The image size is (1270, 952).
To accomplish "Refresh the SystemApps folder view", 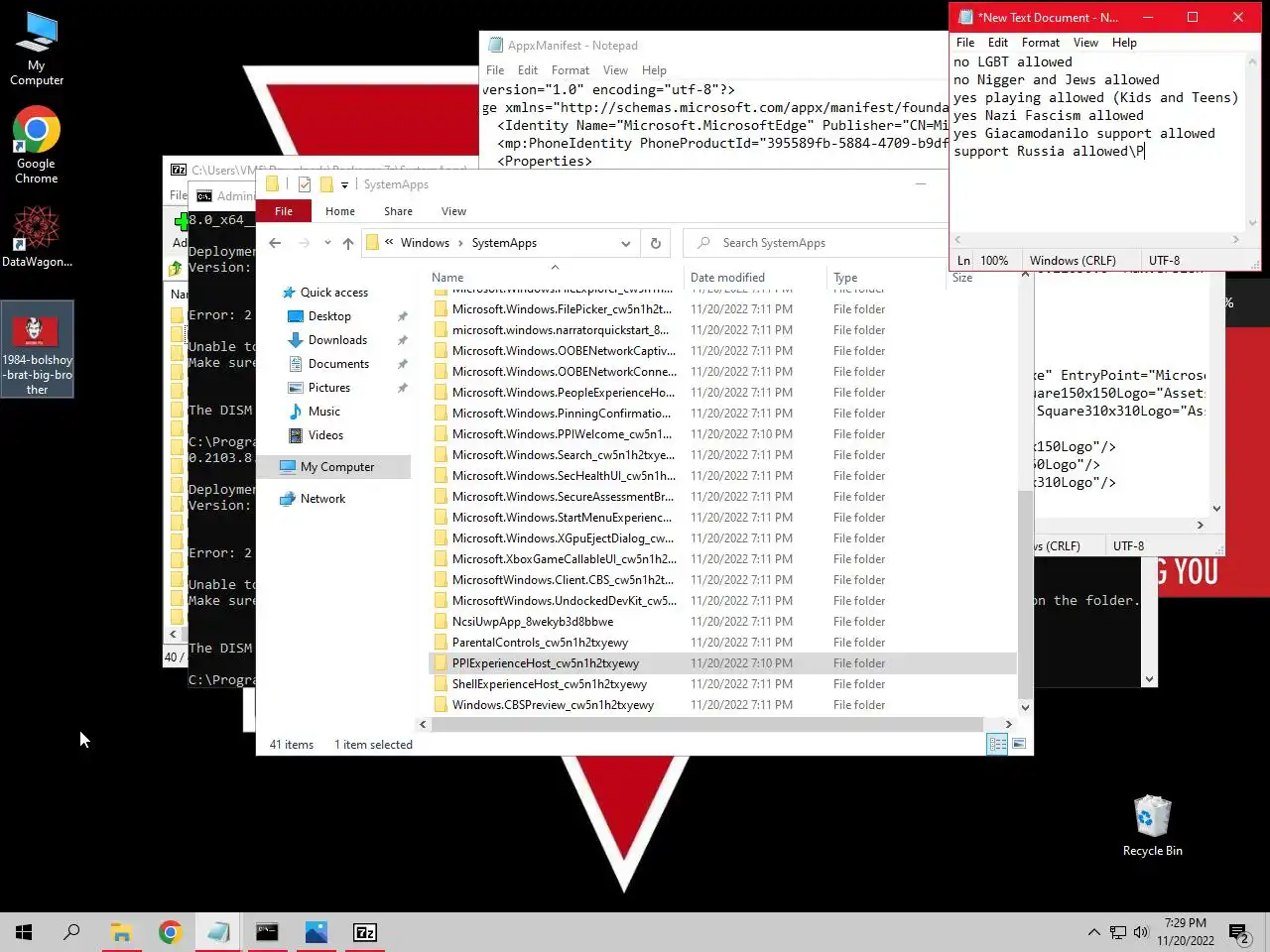I will [655, 243].
